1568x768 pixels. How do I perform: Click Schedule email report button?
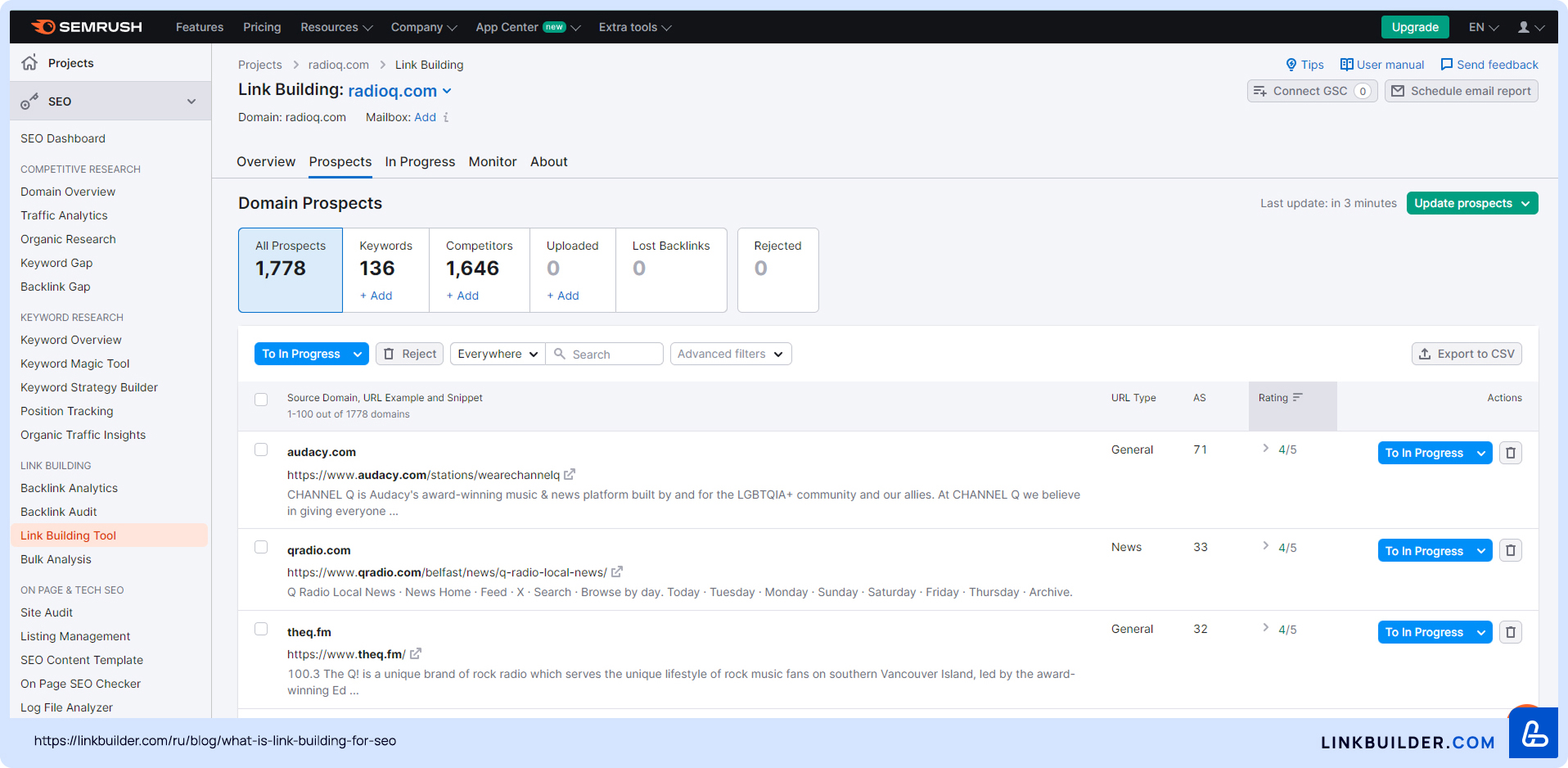[1461, 91]
